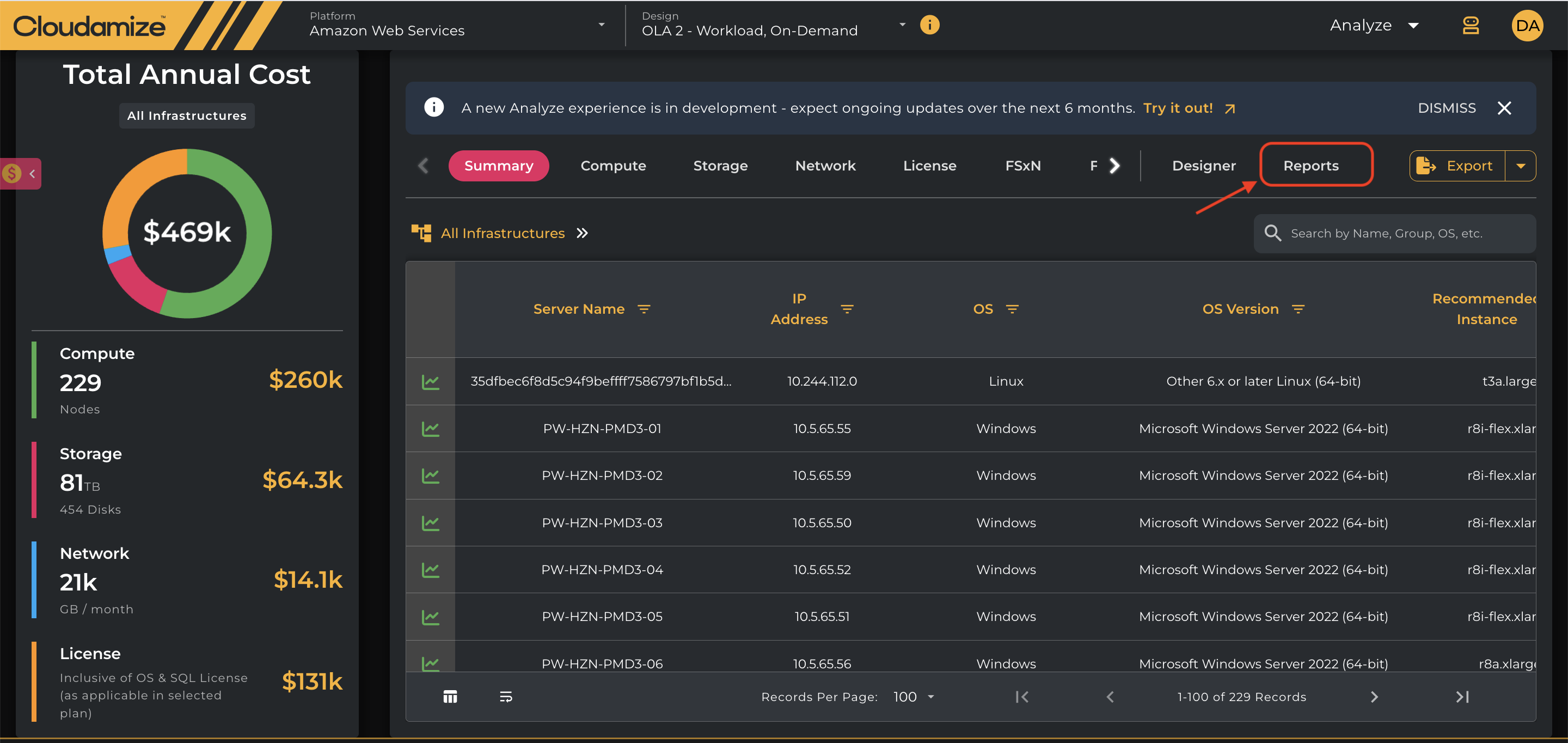Click the $260k Compute cost value

pyautogui.click(x=305, y=380)
